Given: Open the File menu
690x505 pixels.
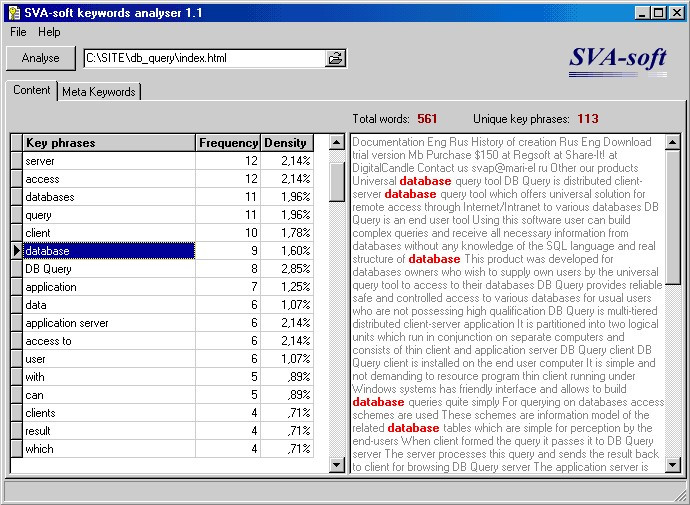Looking at the screenshot, I should point(18,32).
